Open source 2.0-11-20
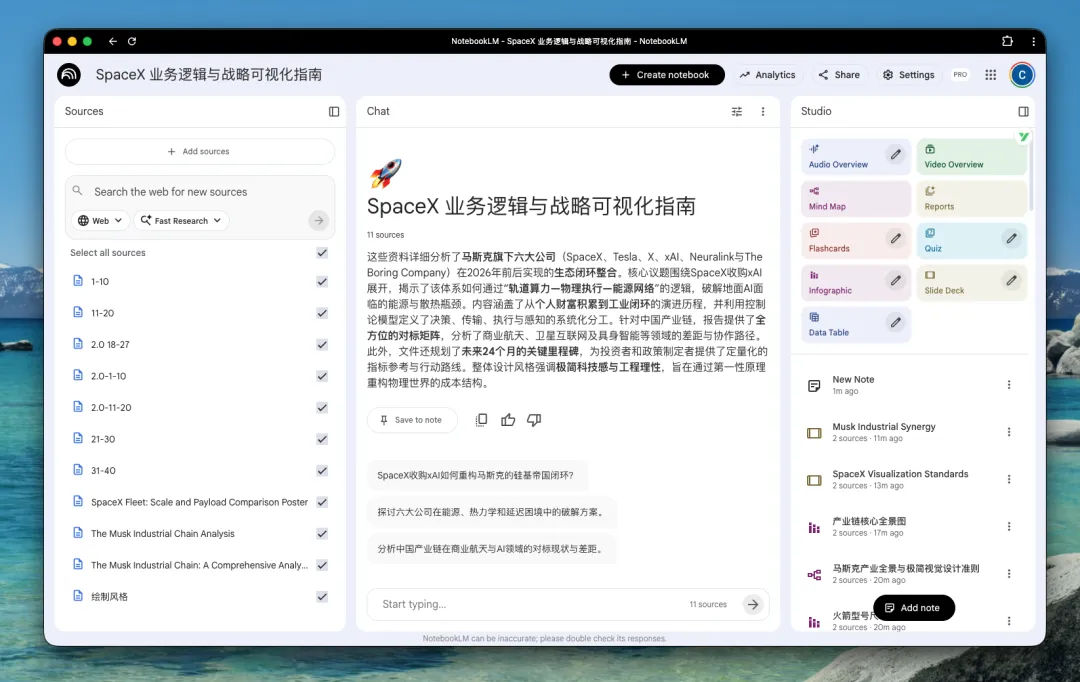The width and height of the screenshot is (1080, 682). [111, 407]
